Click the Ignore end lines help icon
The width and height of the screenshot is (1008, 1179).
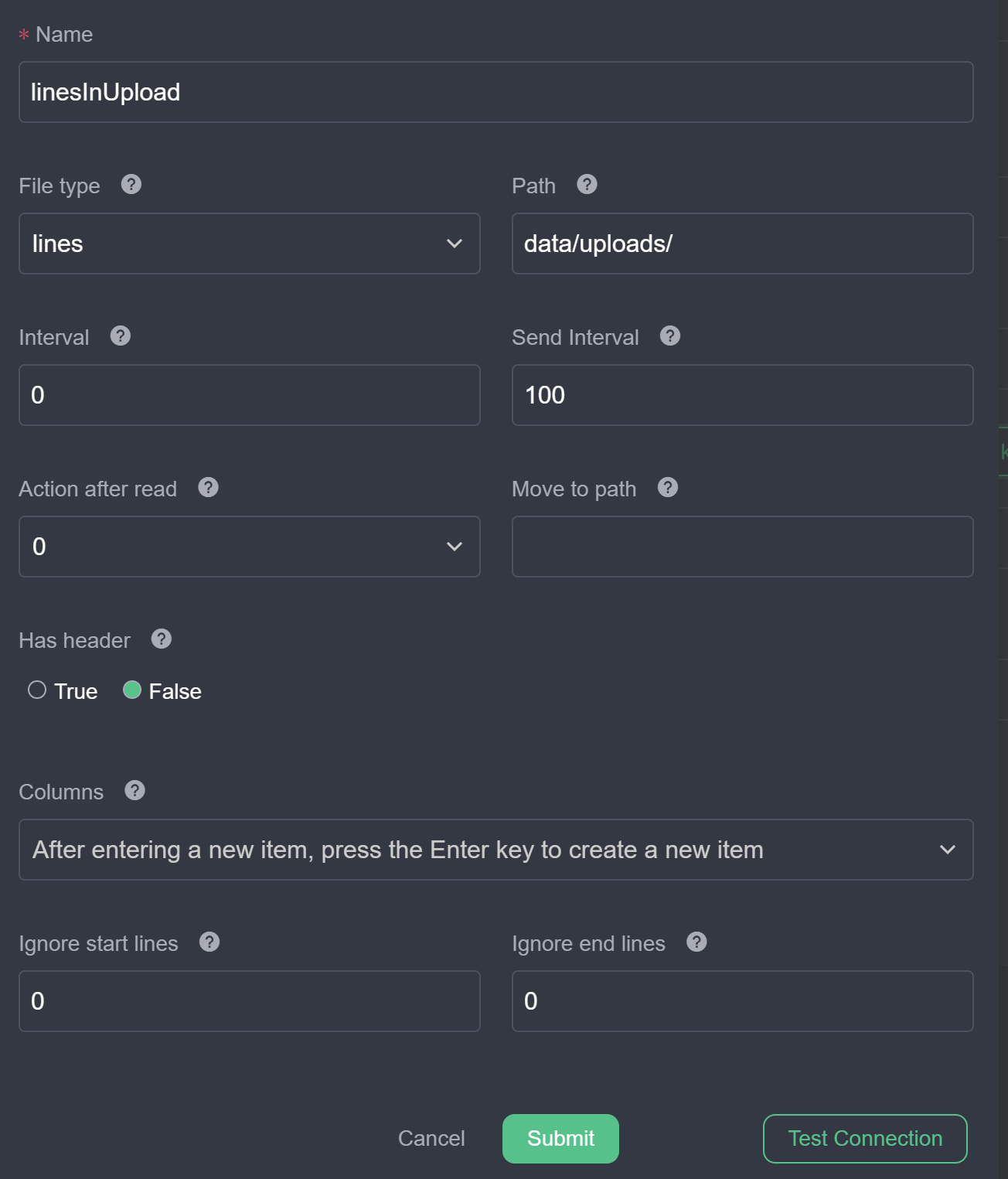click(x=696, y=942)
